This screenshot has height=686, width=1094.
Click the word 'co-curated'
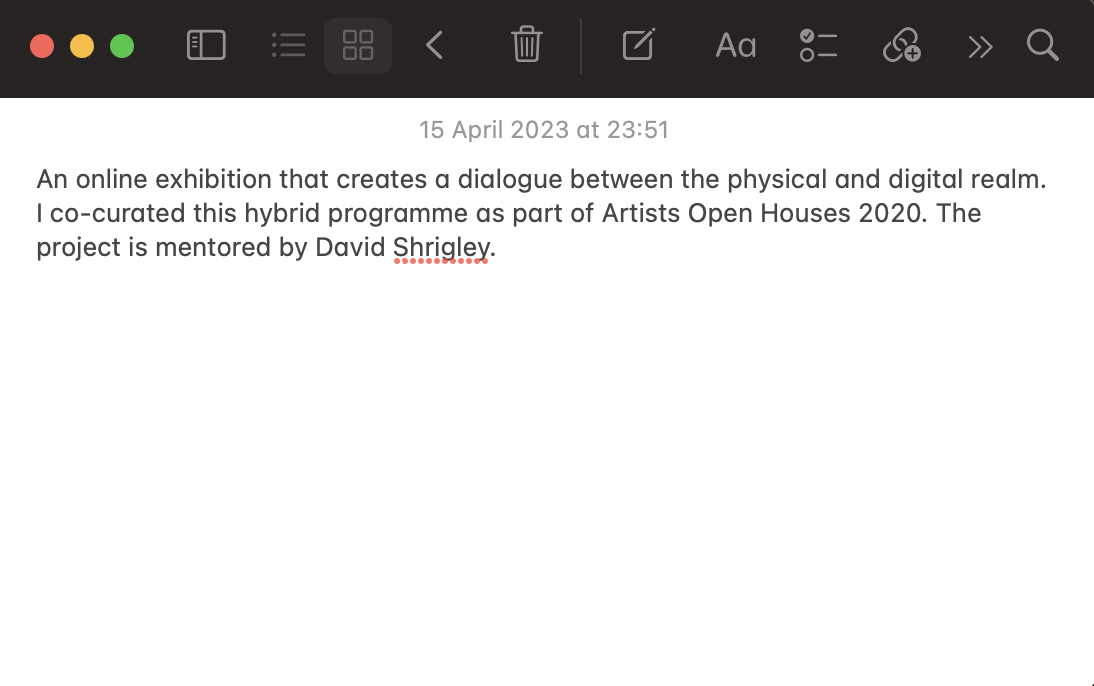click(118, 213)
